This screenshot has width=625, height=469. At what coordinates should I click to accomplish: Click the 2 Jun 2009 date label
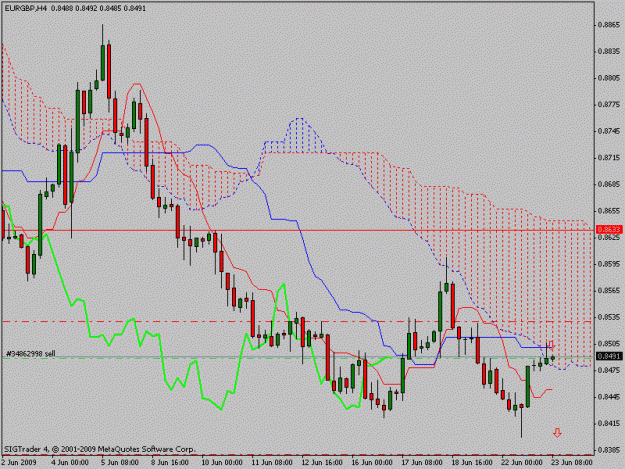[x=19, y=463]
